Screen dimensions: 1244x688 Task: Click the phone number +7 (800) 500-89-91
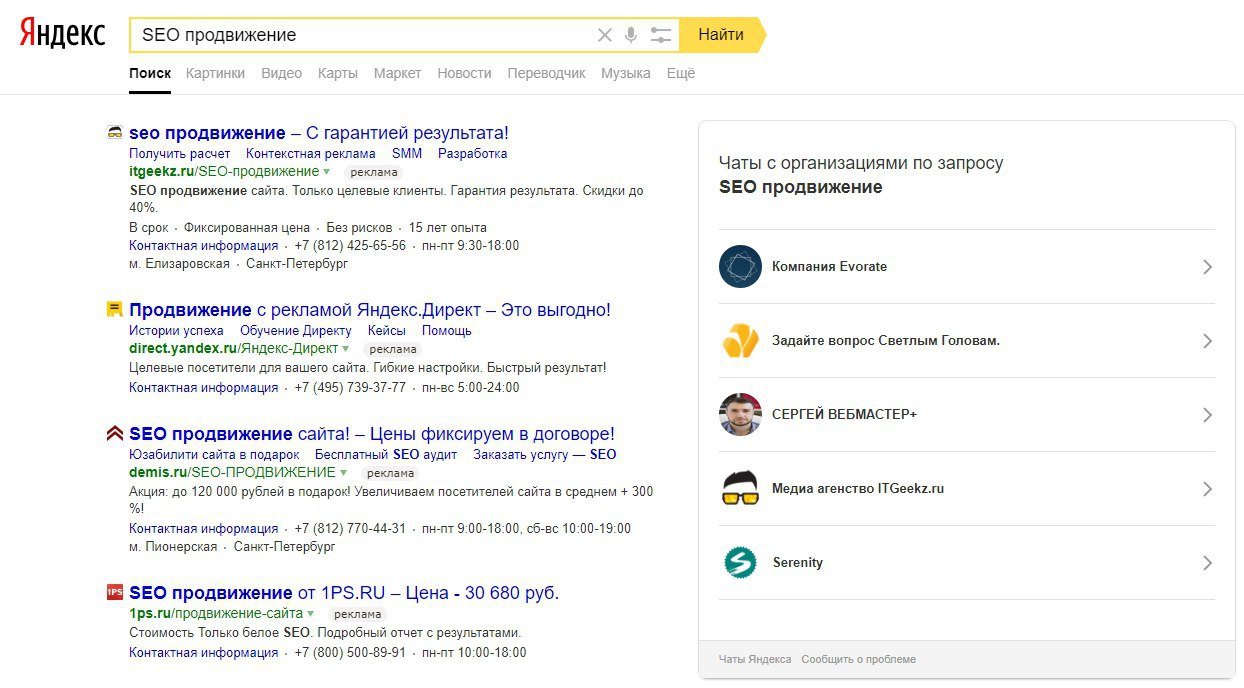point(350,653)
